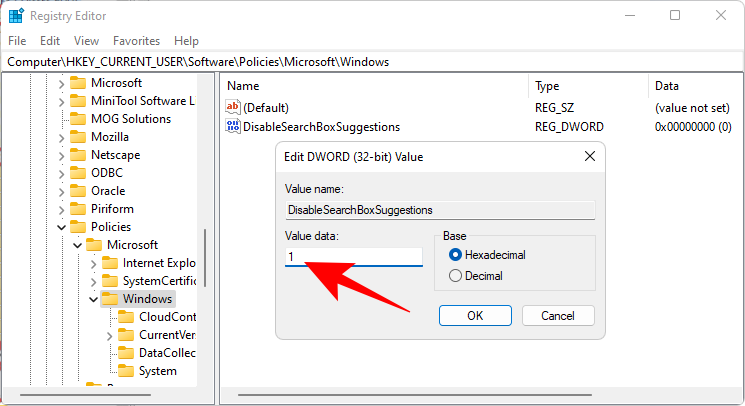Open the Edit menu
The height and width of the screenshot is (406, 745).
50,41
